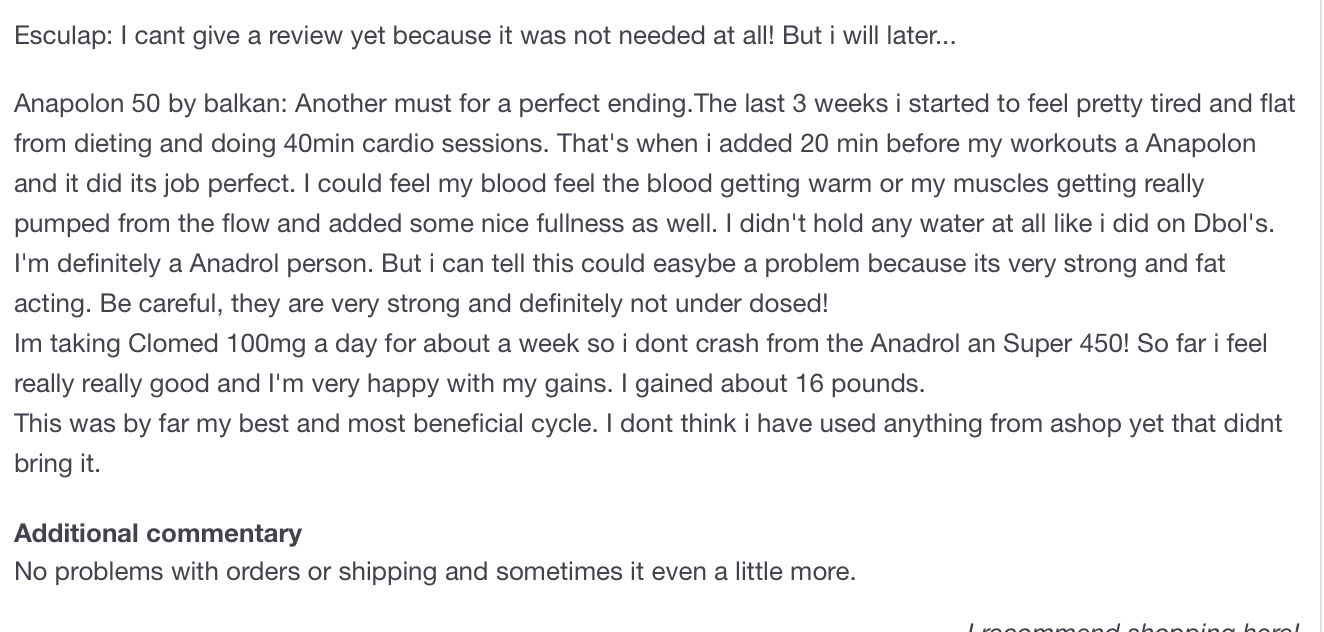Click the sentence "But i will later..."
This screenshot has width=1324, height=632.
click(x=868, y=36)
